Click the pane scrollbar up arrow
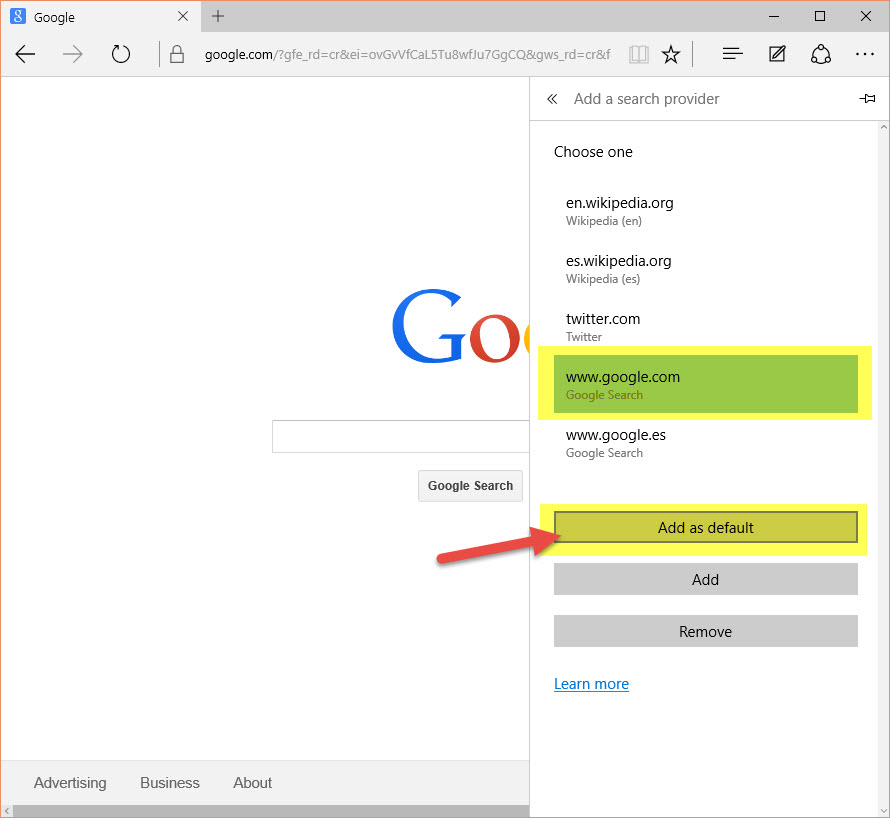 (884, 127)
